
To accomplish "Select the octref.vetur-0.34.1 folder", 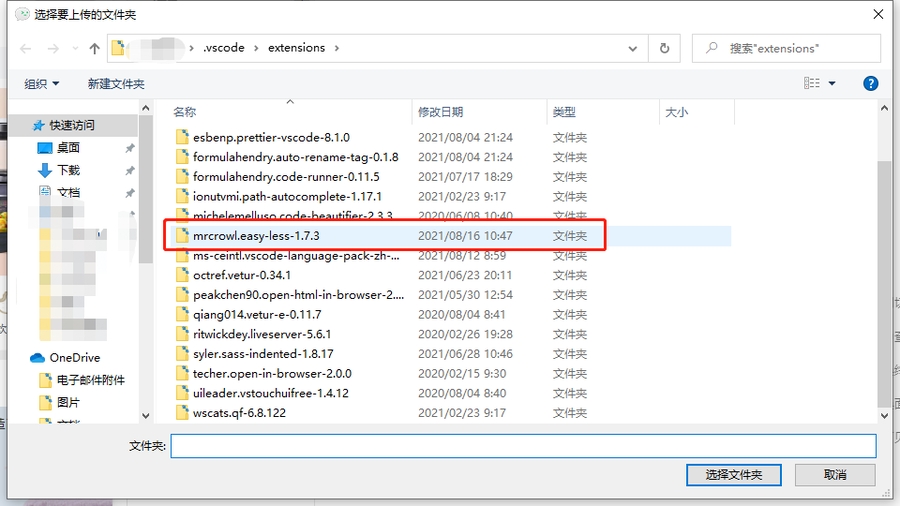I will [x=242, y=275].
